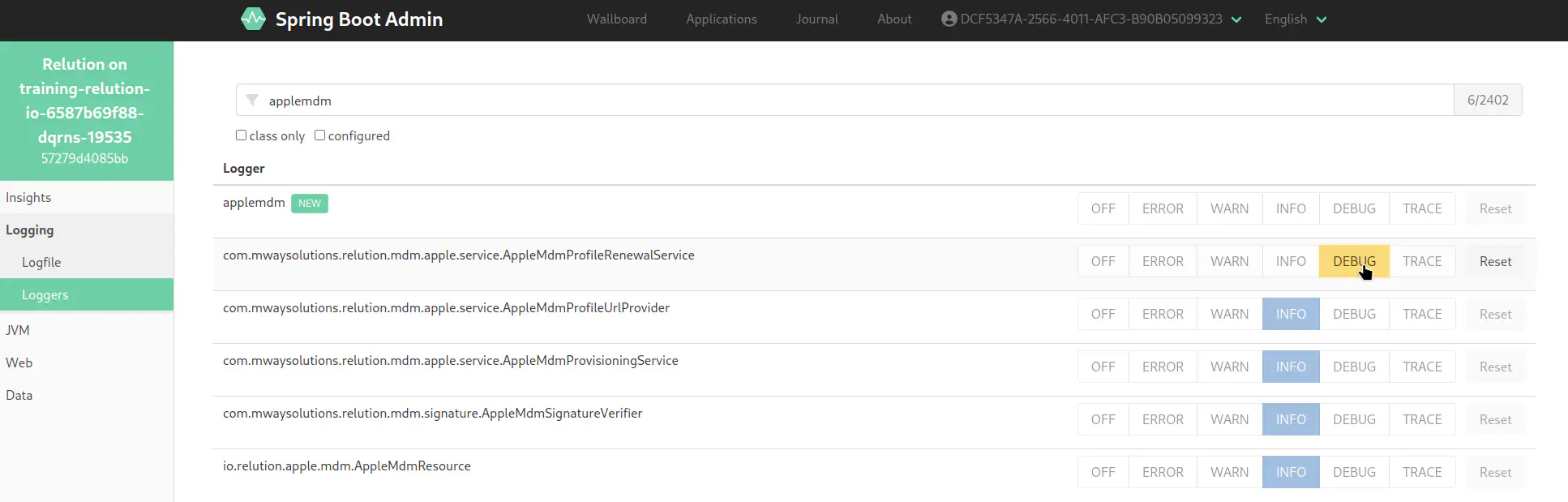Enable the class only checkbox

241,135
